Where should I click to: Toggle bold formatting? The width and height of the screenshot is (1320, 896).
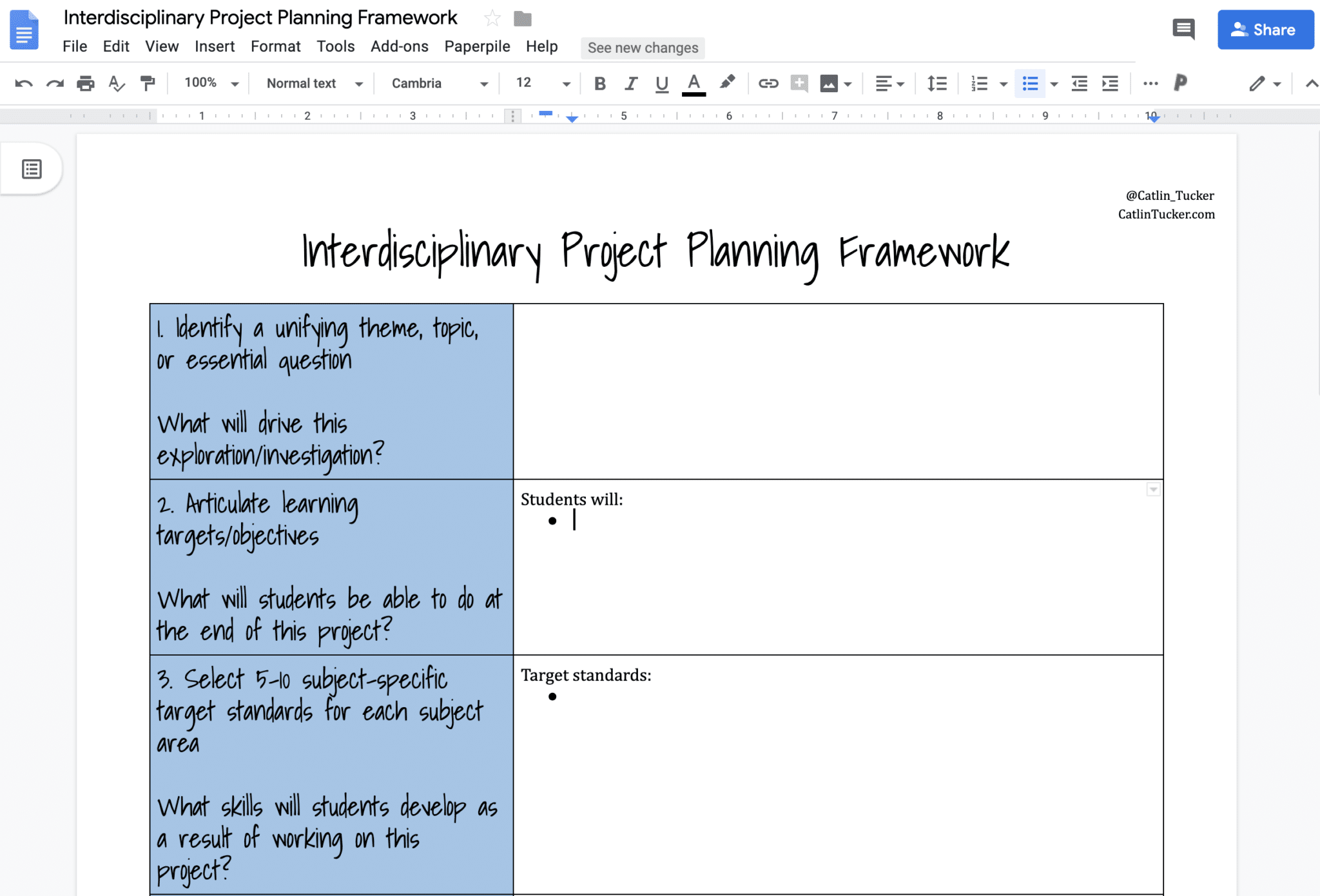(x=600, y=83)
